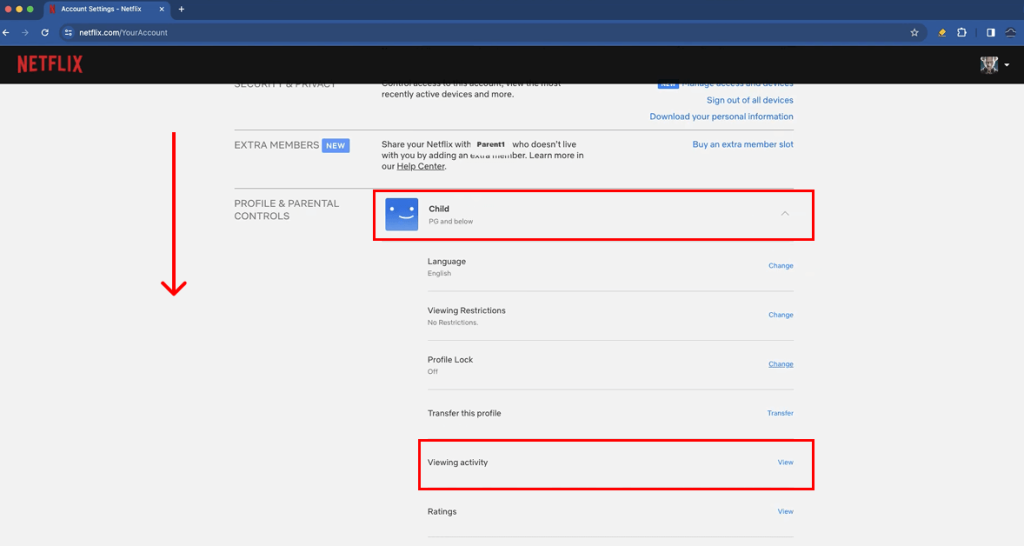Bookmark this page with the star icon
The image size is (1024, 546).
pyautogui.click(x=914, y=33)
